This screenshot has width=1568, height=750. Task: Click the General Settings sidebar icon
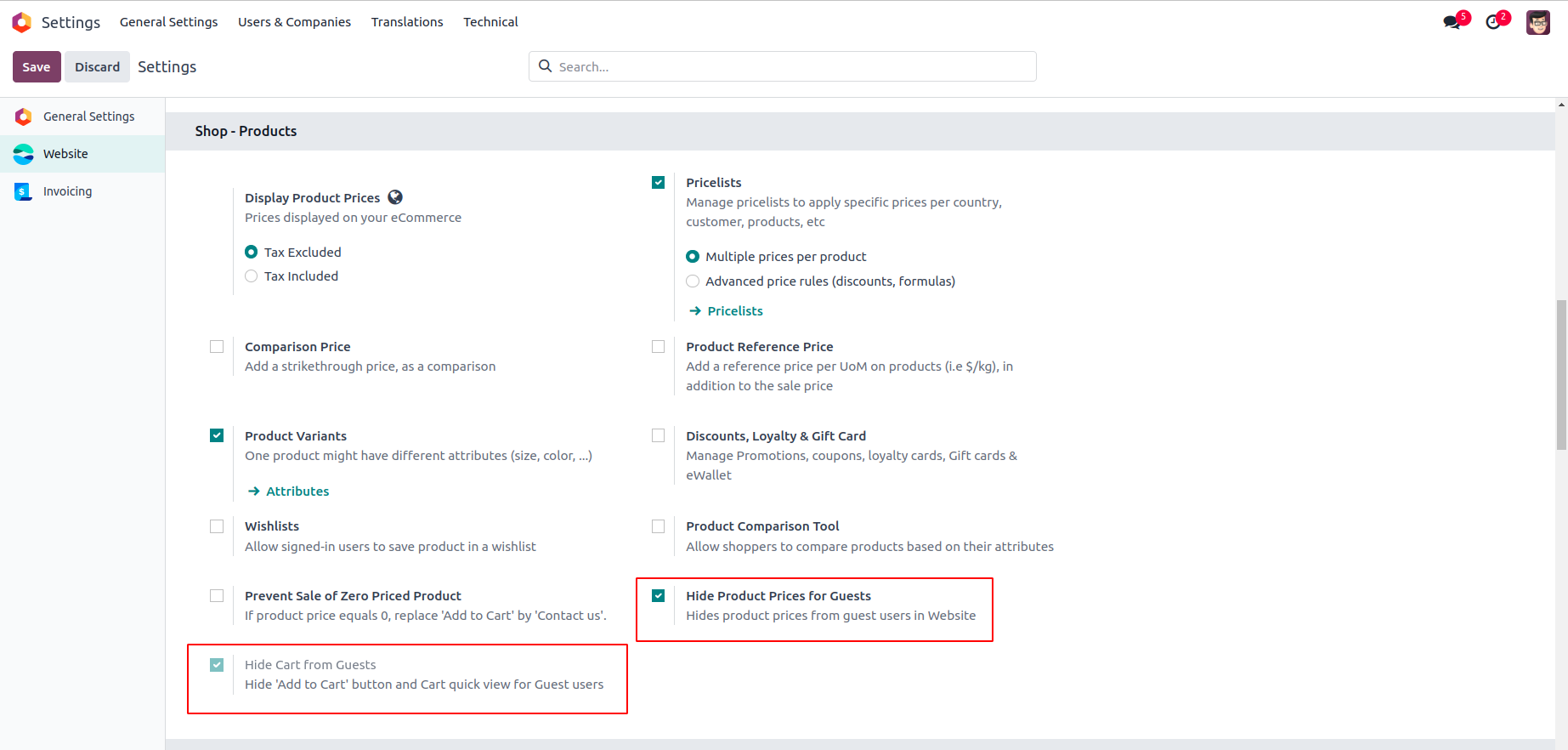24,116
